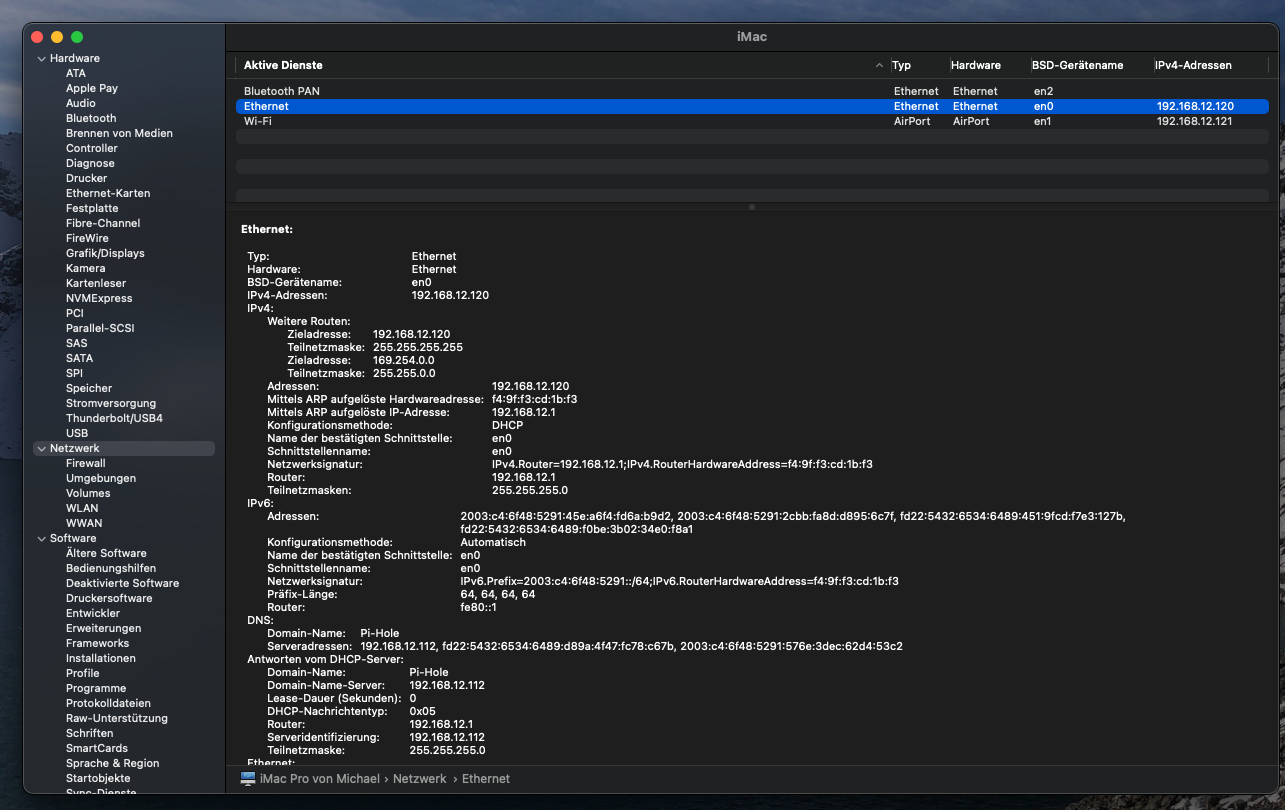This screenshot has height=810, width=1285.
Task: Select Audio in the Hardware list
Action: coord(81,103)
